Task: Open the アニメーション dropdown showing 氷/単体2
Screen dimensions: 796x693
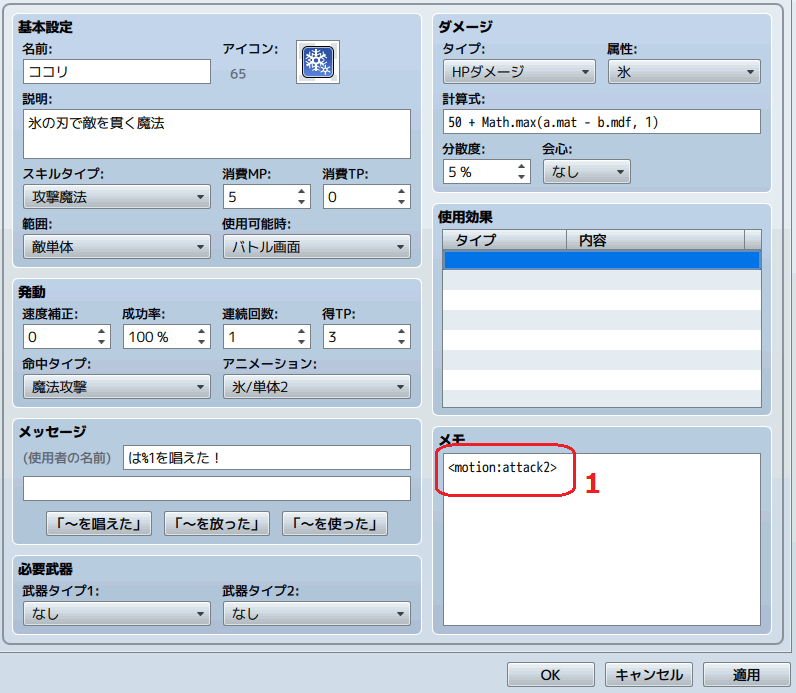Action: [317, 387]
